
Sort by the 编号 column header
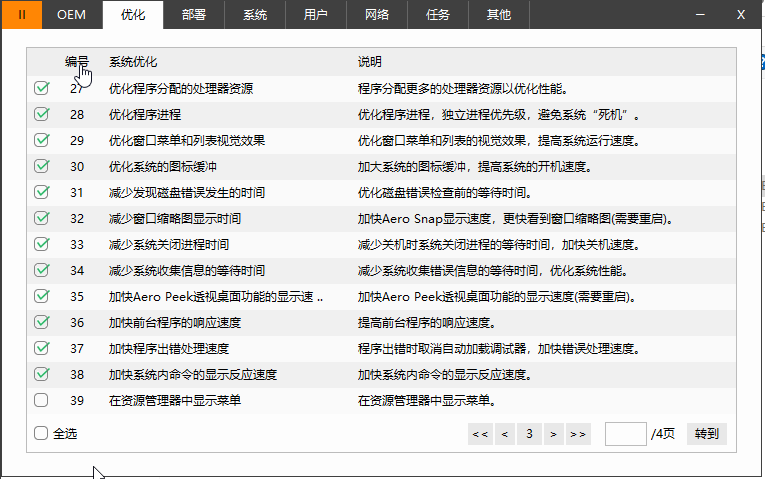(77, 62)
